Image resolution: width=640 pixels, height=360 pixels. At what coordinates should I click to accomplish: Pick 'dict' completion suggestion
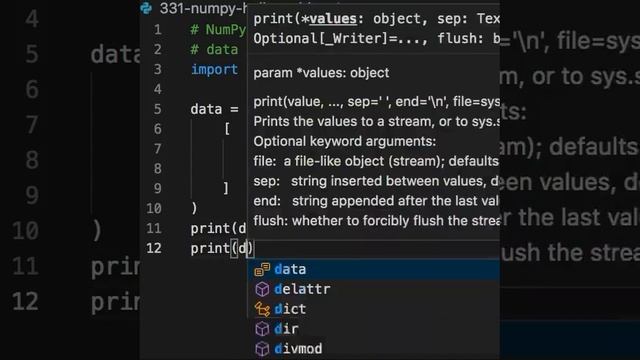[373, 309]
